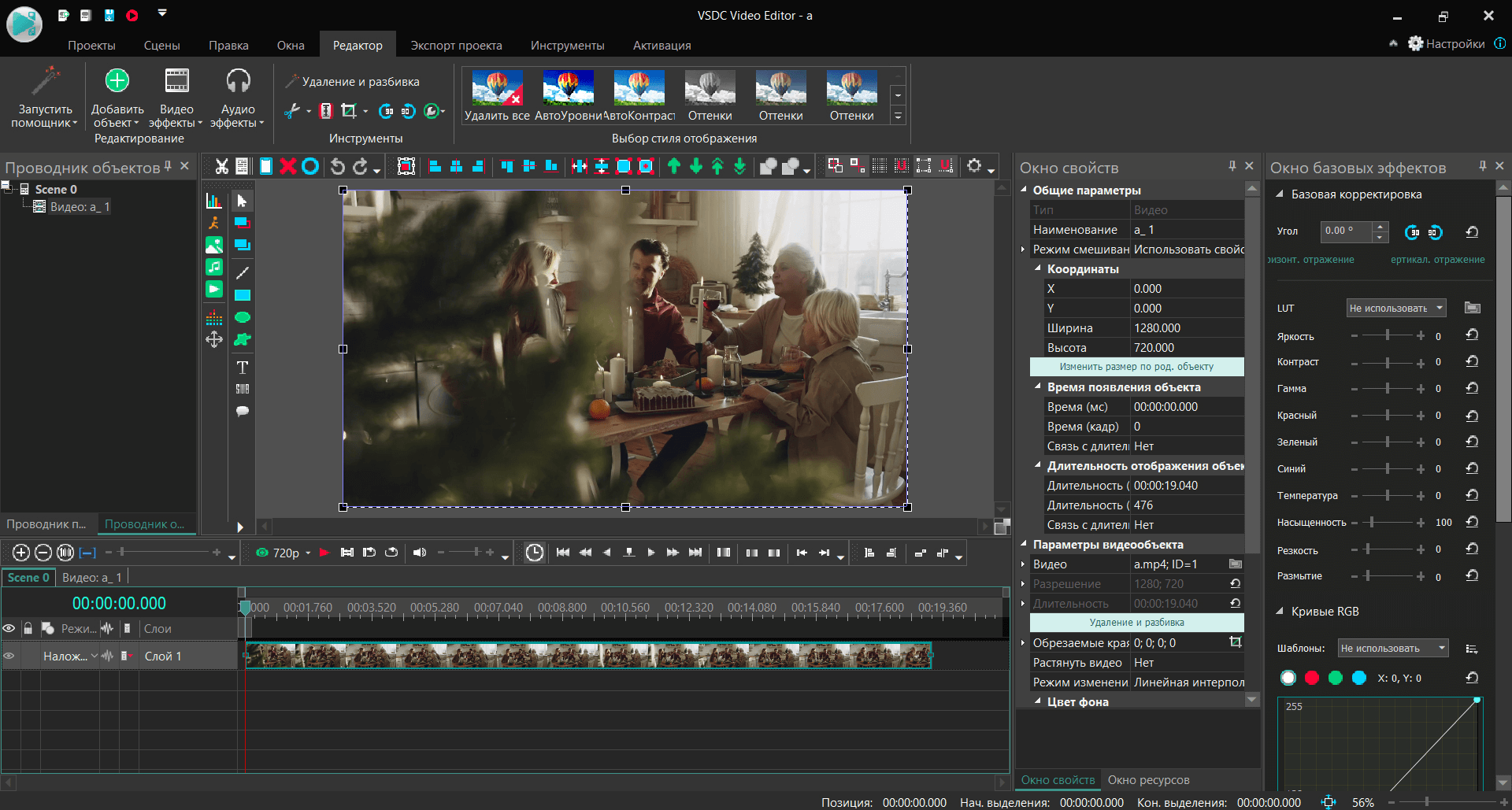
Task: Switch to the Окно ресурсов tab
Action: click(1148, 780)
